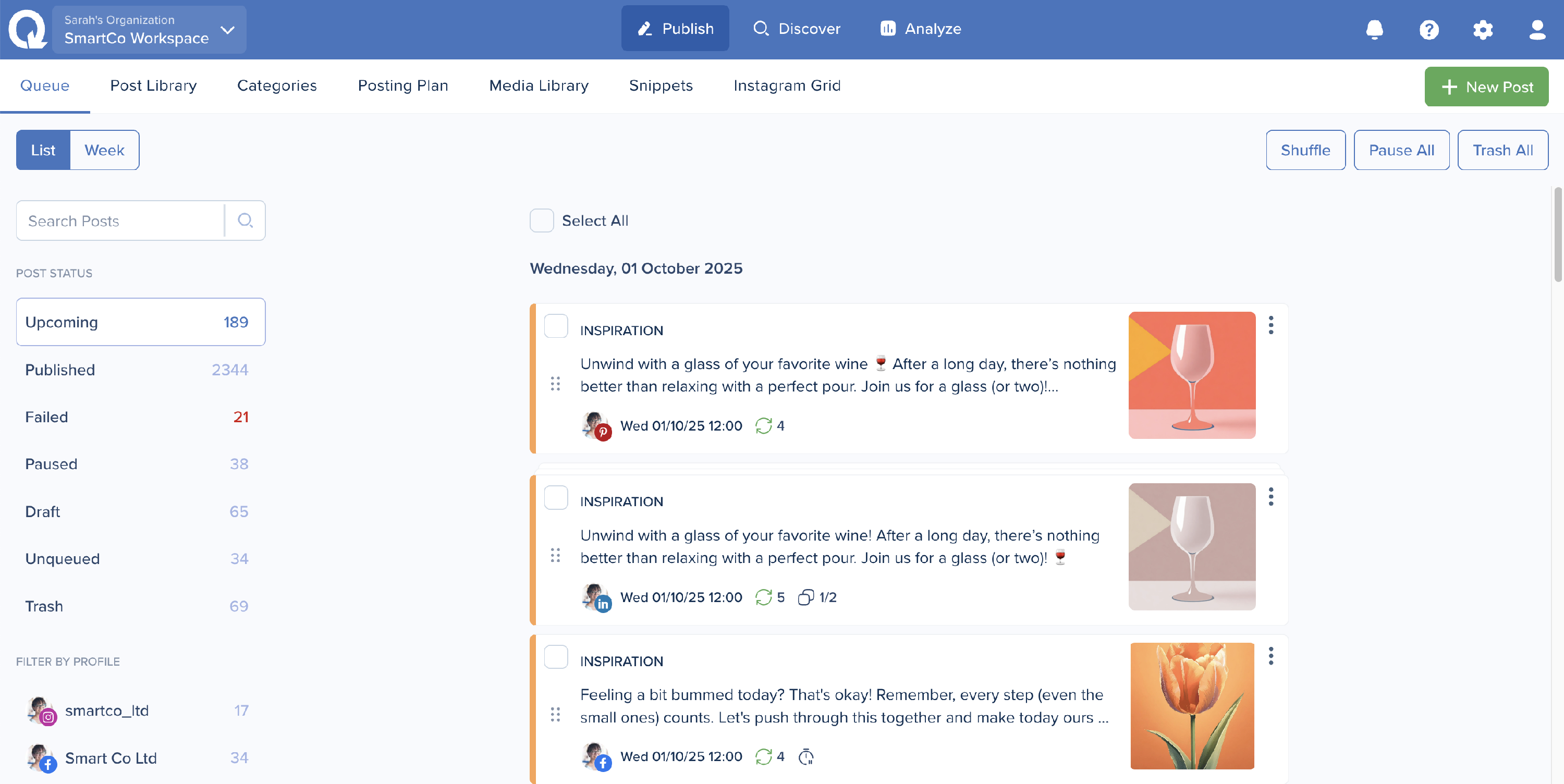Click the help question mark icon
Viewport: 1564px width, 784px height.
coord(1428,29)
